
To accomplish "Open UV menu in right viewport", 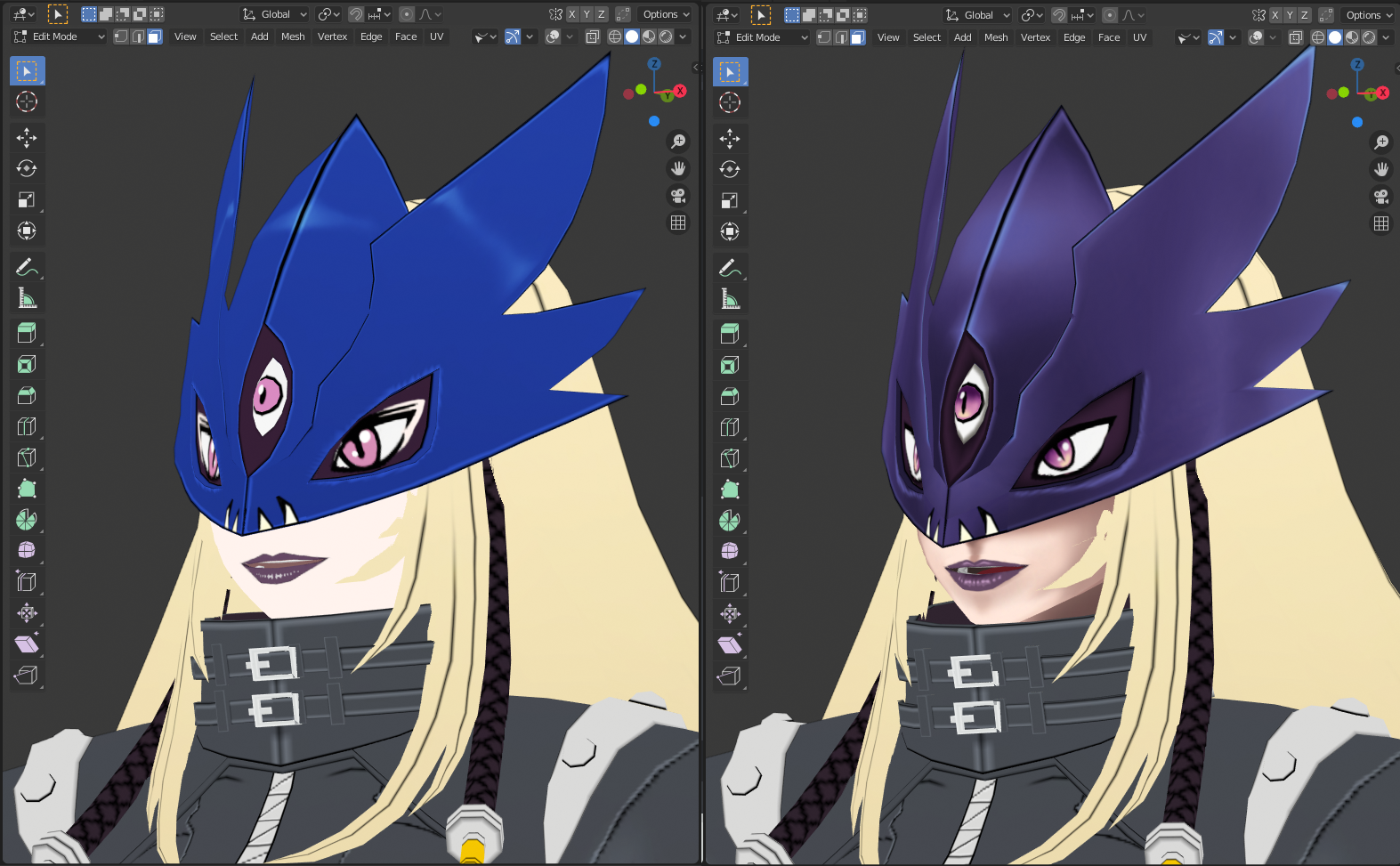I will click(1139, 37).
